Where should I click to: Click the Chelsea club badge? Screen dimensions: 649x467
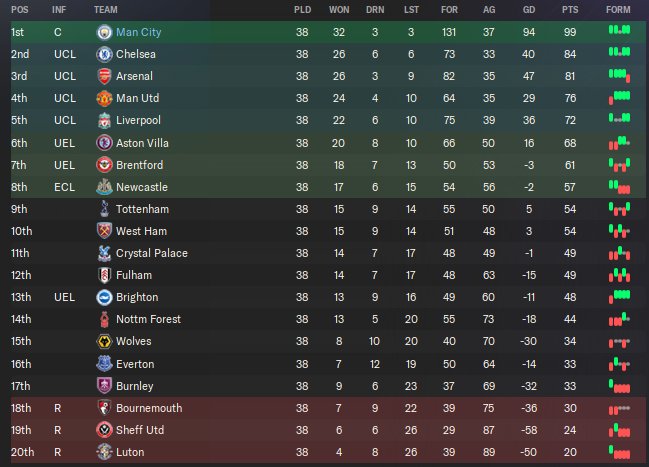point(104,54)
